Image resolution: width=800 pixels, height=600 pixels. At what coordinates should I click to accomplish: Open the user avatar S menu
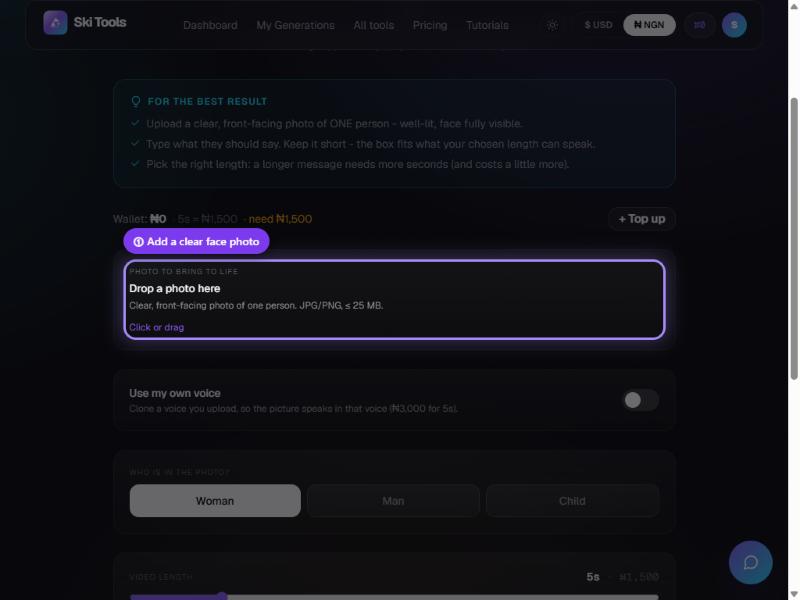(734, 25)
